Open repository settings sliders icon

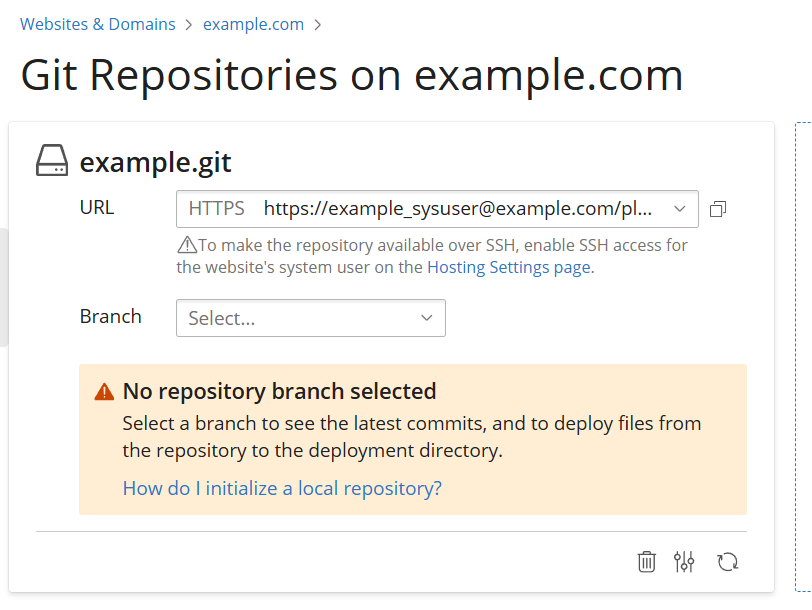tap(684, 562)
